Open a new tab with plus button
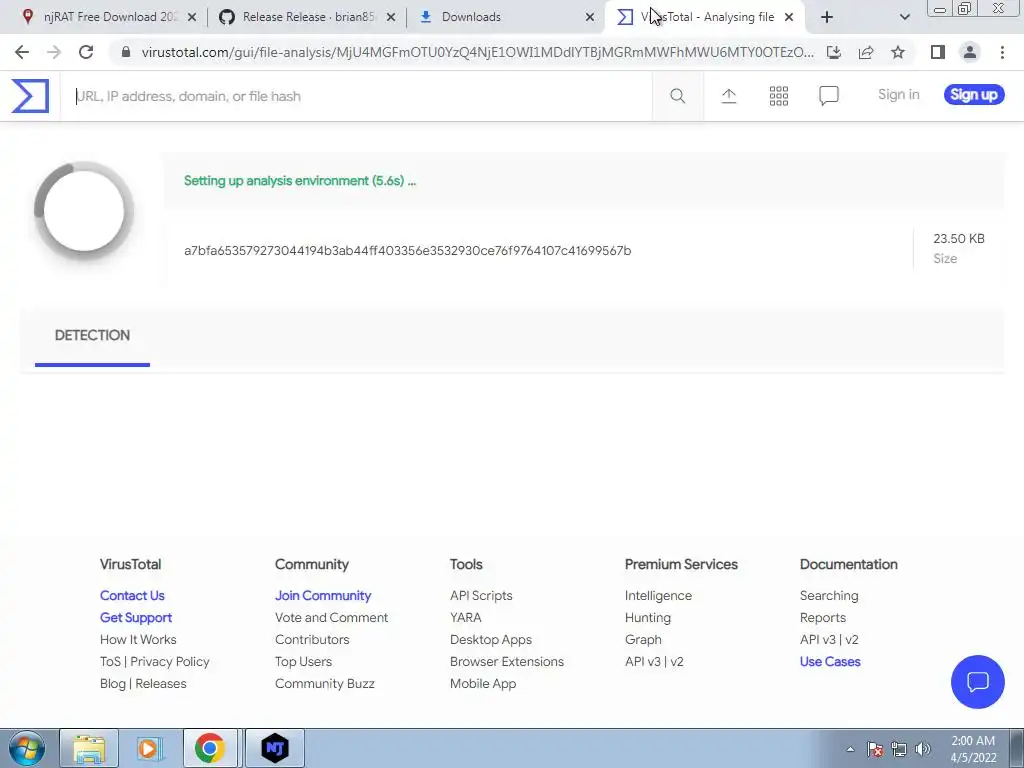This screenshot has width=1024, height=768. [x=827, y=17]
